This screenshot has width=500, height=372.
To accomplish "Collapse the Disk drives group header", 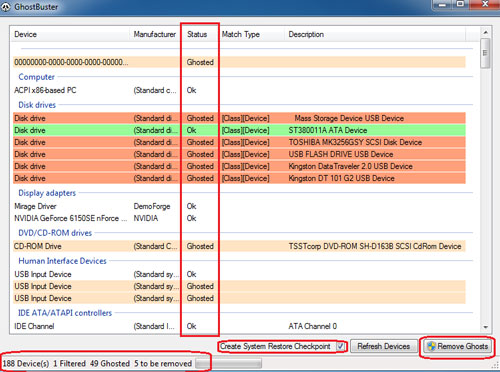I will point(37,105).
